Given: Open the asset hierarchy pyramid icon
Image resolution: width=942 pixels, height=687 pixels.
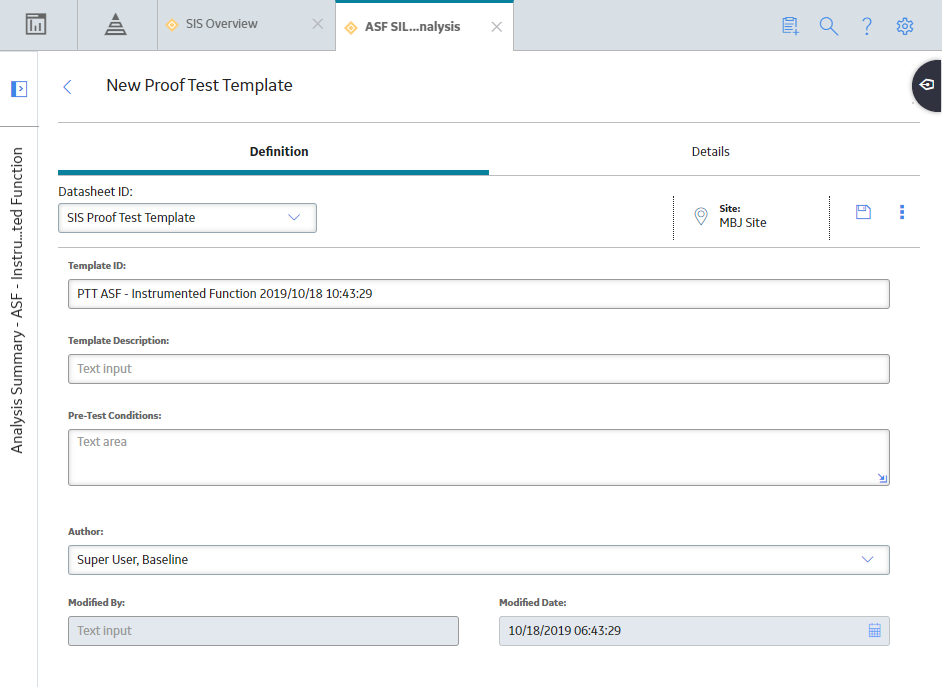Looking at the screenshot, I should (x=115, y=25).
